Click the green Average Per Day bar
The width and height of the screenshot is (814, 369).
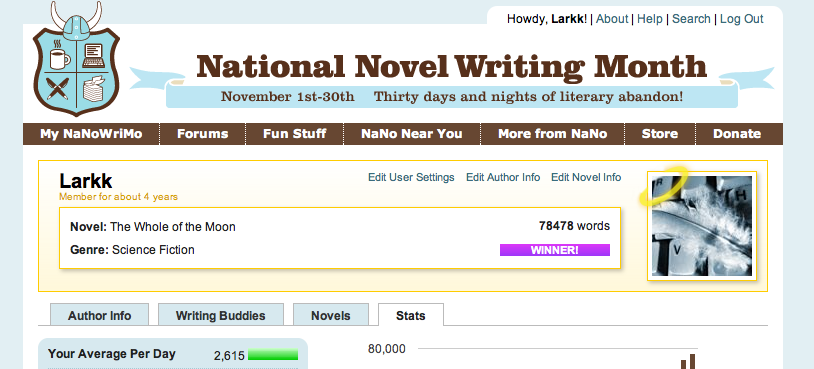coord(273,355)
